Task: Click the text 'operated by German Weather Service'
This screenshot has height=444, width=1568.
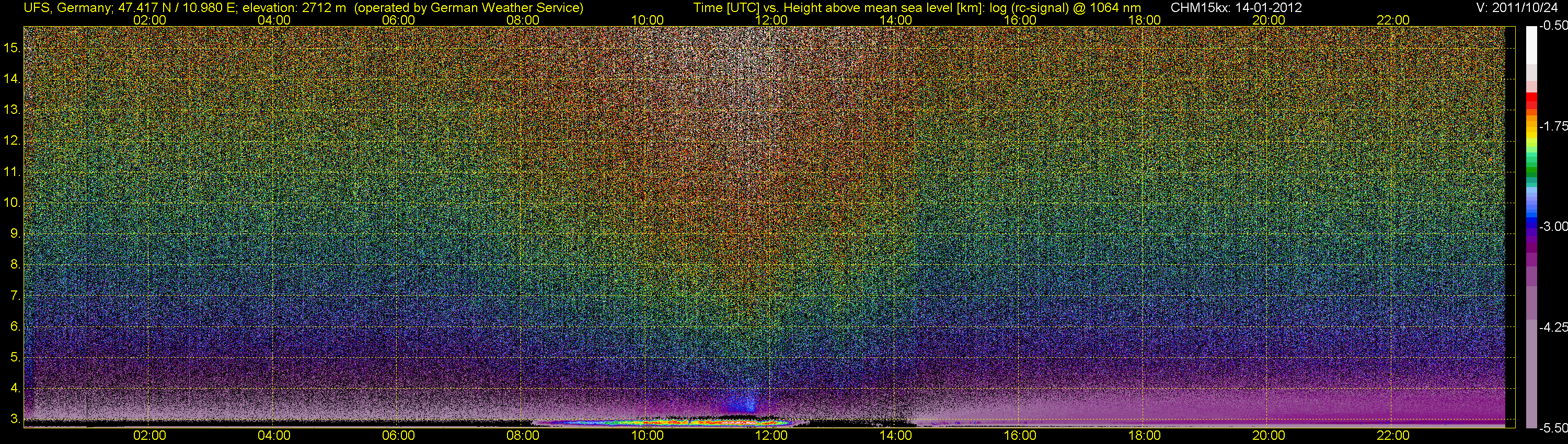Action: pyautogui.click(x=469, y=8)
